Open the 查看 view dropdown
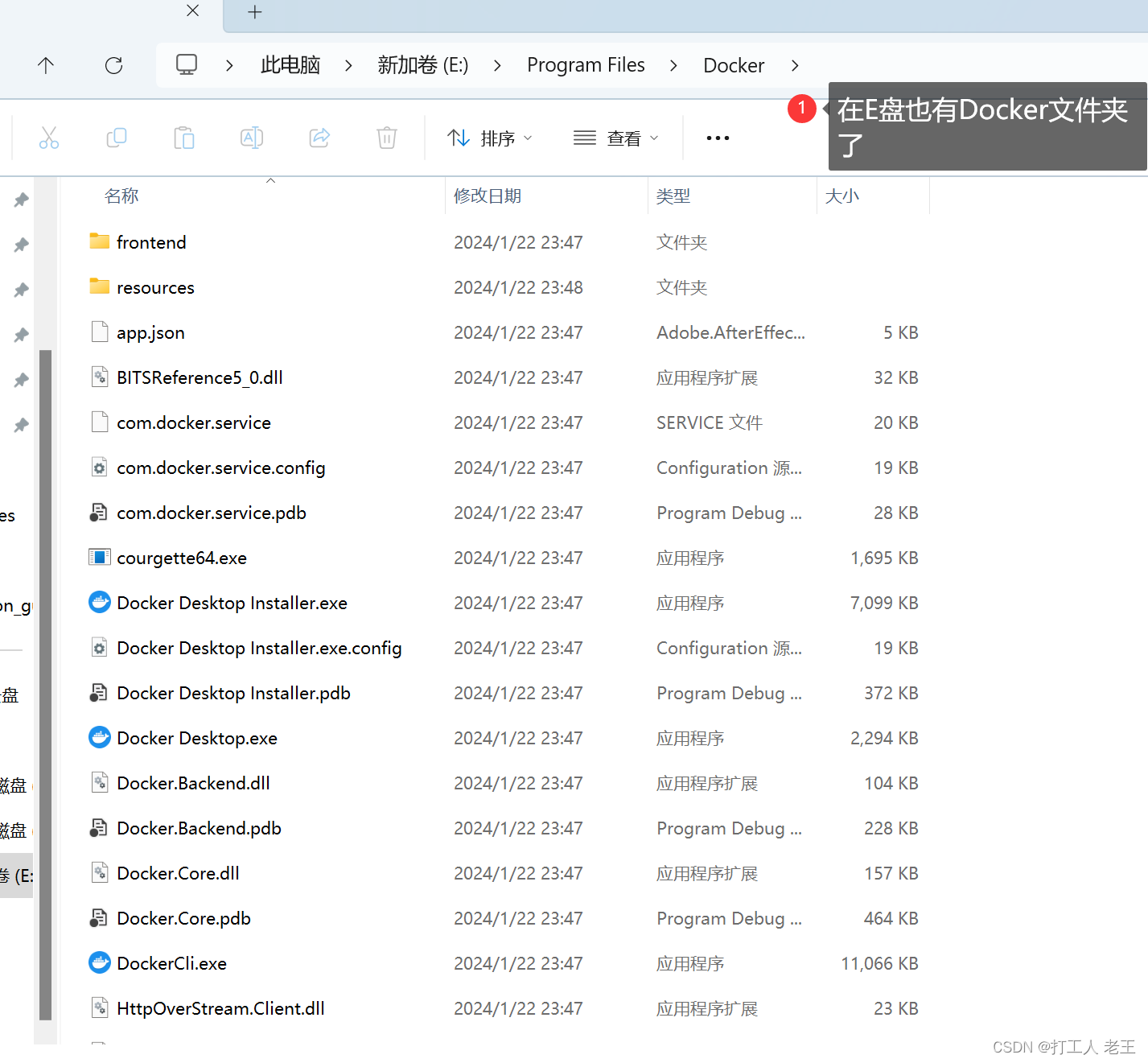The image size is (1148, 1063). pyautogui.click(x=616, y=138)
